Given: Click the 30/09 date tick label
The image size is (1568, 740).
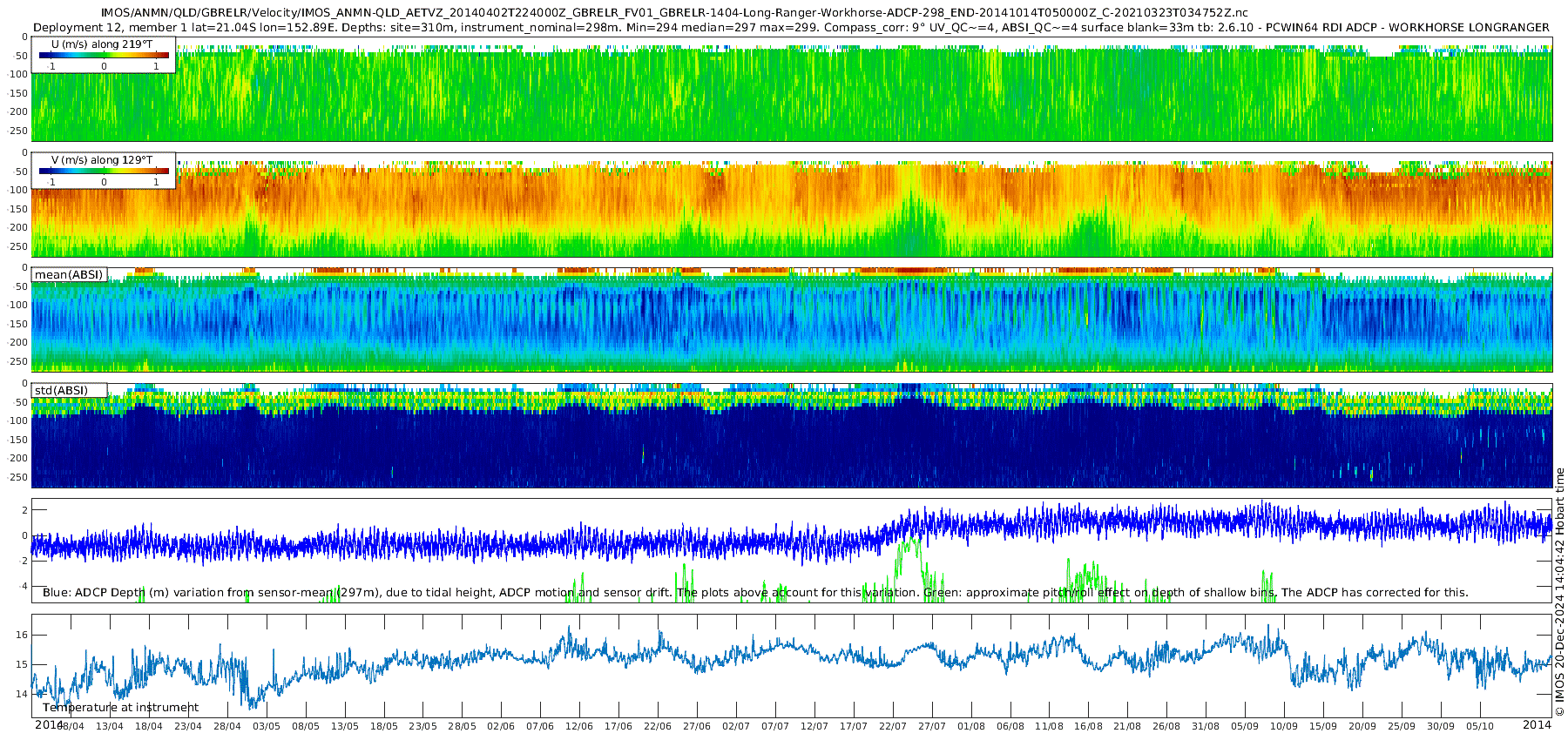Looking at the screenshot, I should click(x=1441, y=726).
